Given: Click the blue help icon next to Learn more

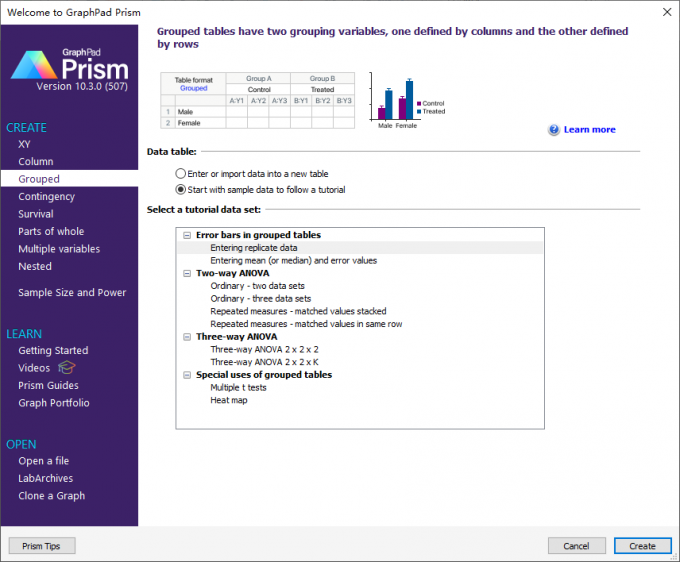Looking at the screenshot, I should click(x=554, y=130).
